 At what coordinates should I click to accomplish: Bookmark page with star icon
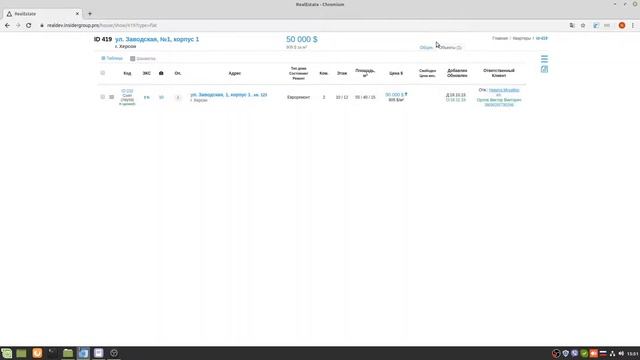(583, 25)
